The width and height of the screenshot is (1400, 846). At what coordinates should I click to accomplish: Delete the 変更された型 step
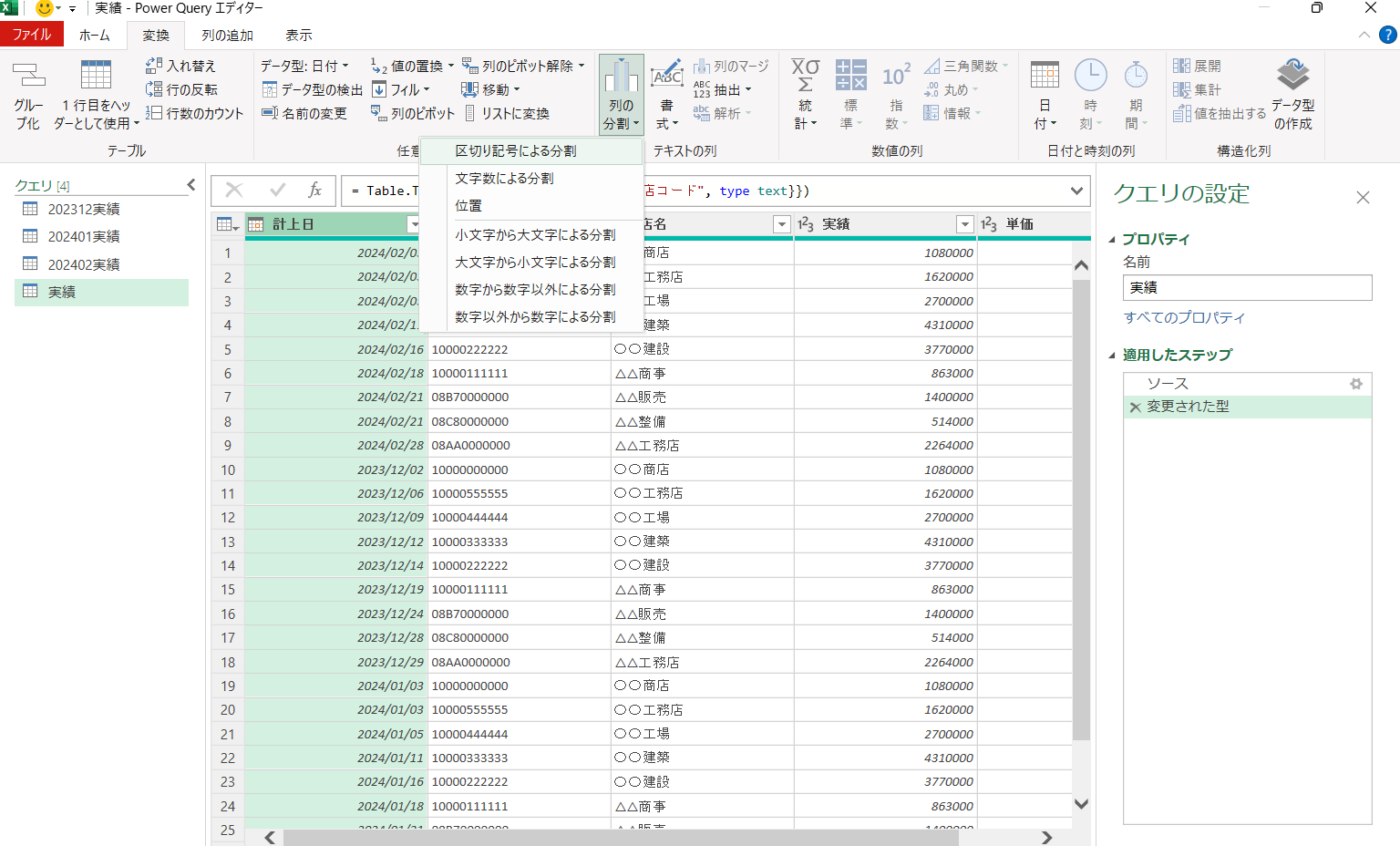[x=1135, y=408]
